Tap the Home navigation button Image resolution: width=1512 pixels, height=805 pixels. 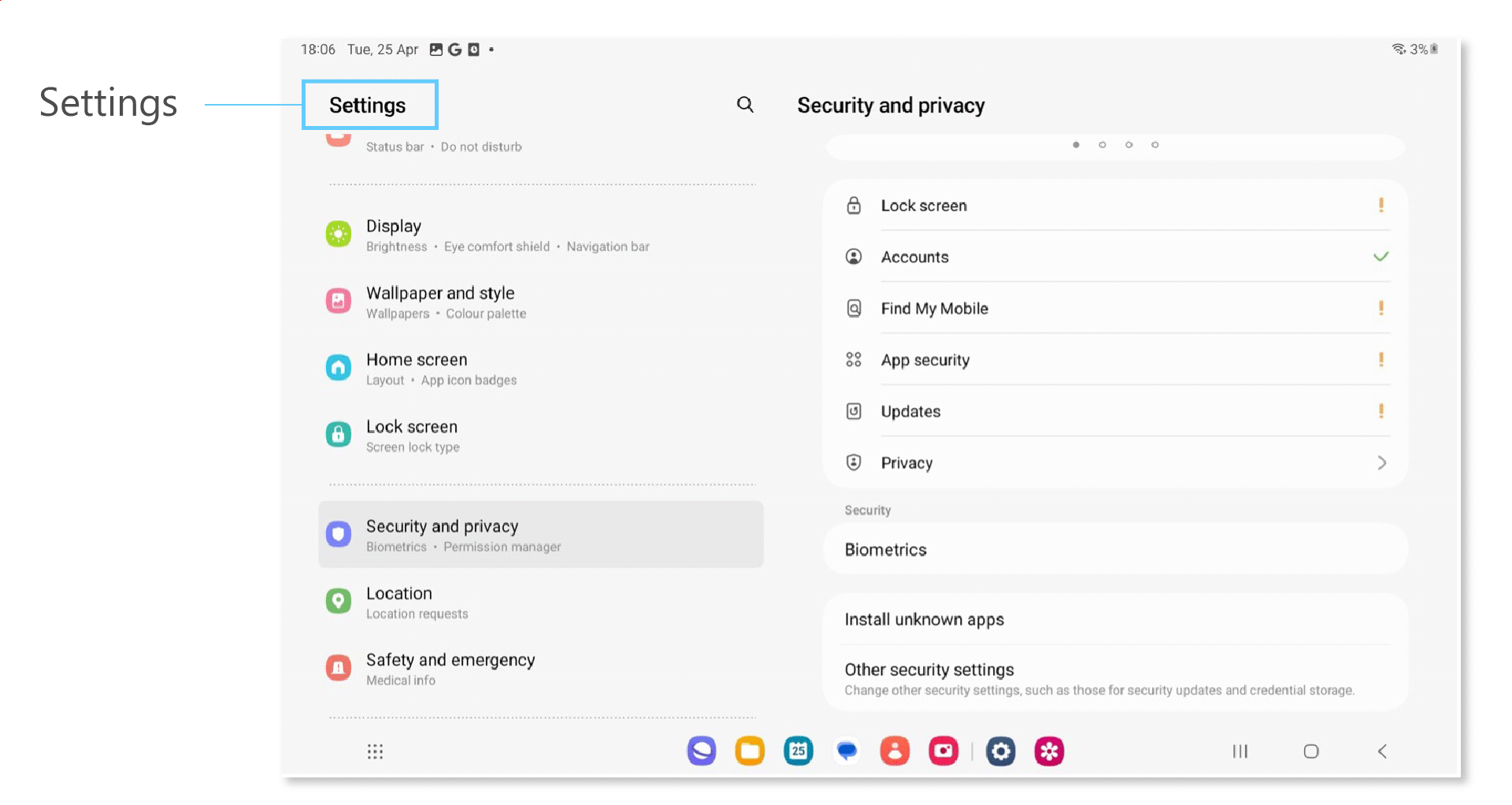click(x=1311, y=751)
